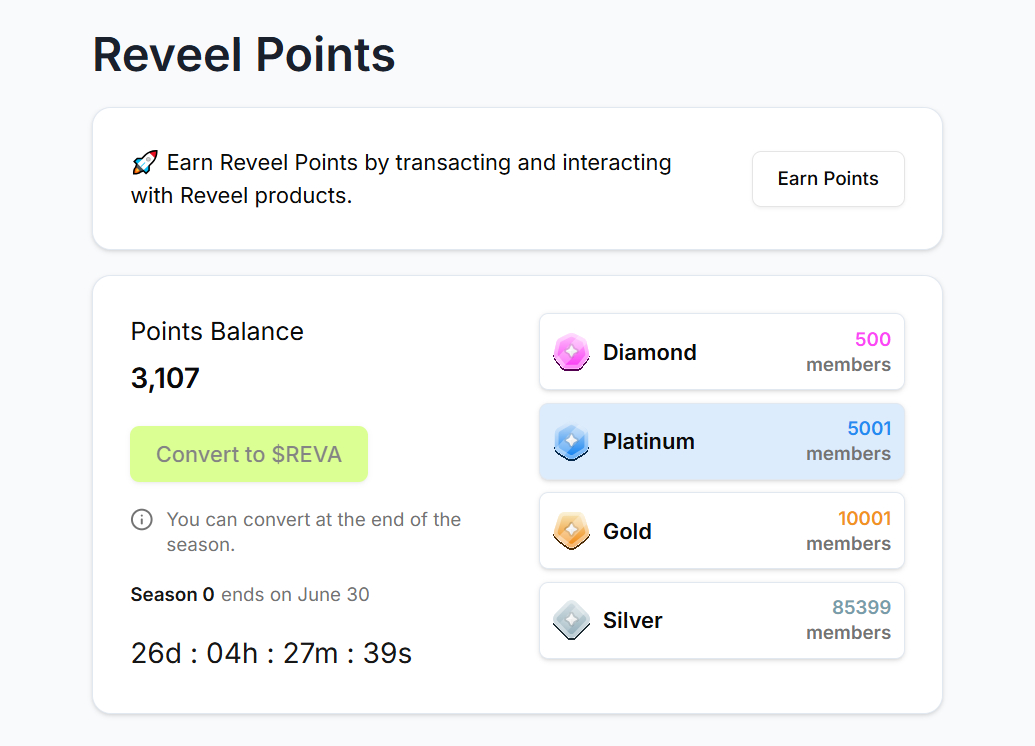This screenshot has width=1035, height=746.
Task: Click the Gold tier gem icon
Action: 571,531
